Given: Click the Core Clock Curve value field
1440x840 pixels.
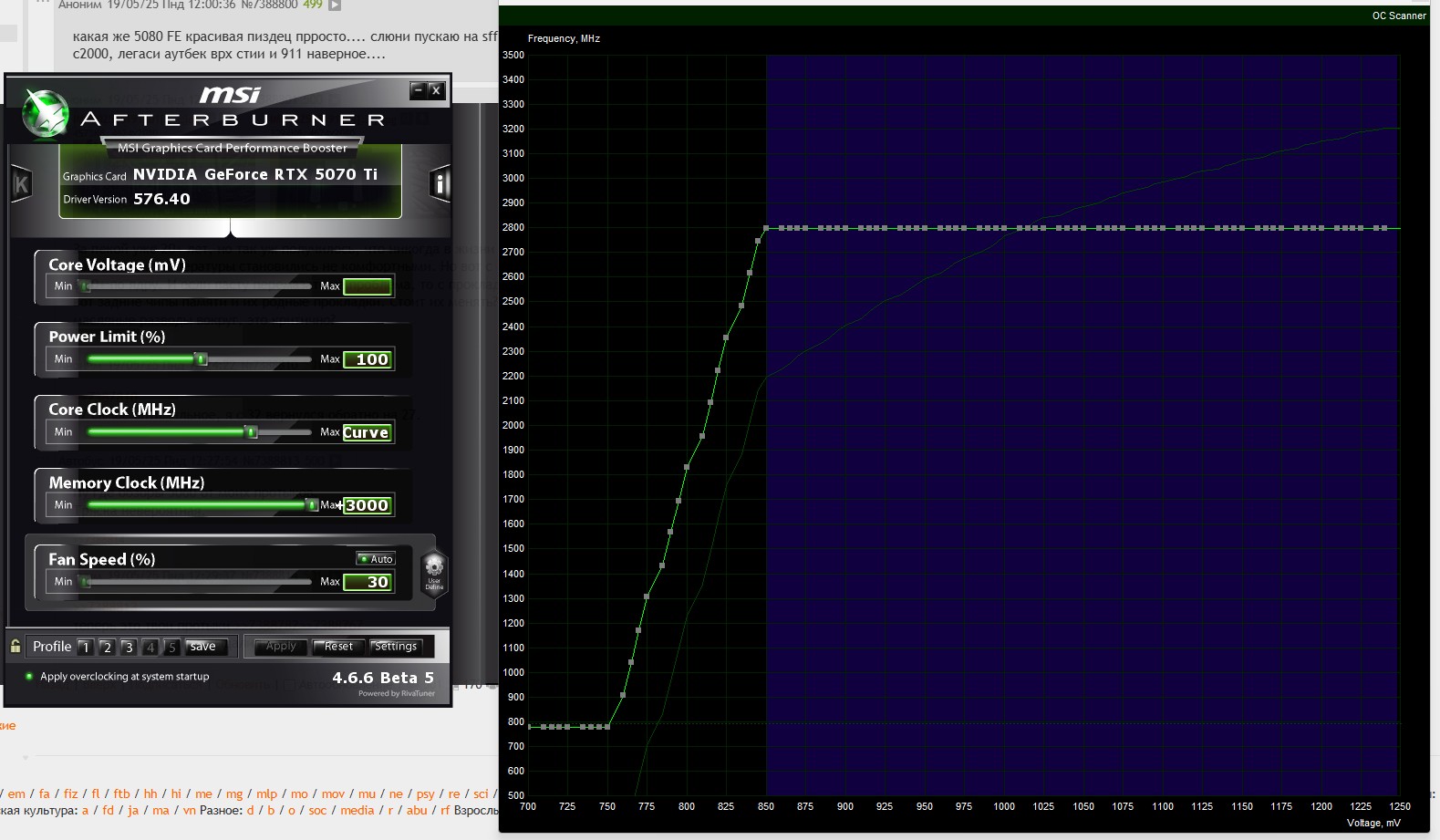Looking at the screenshot, I should coord(368,432).
